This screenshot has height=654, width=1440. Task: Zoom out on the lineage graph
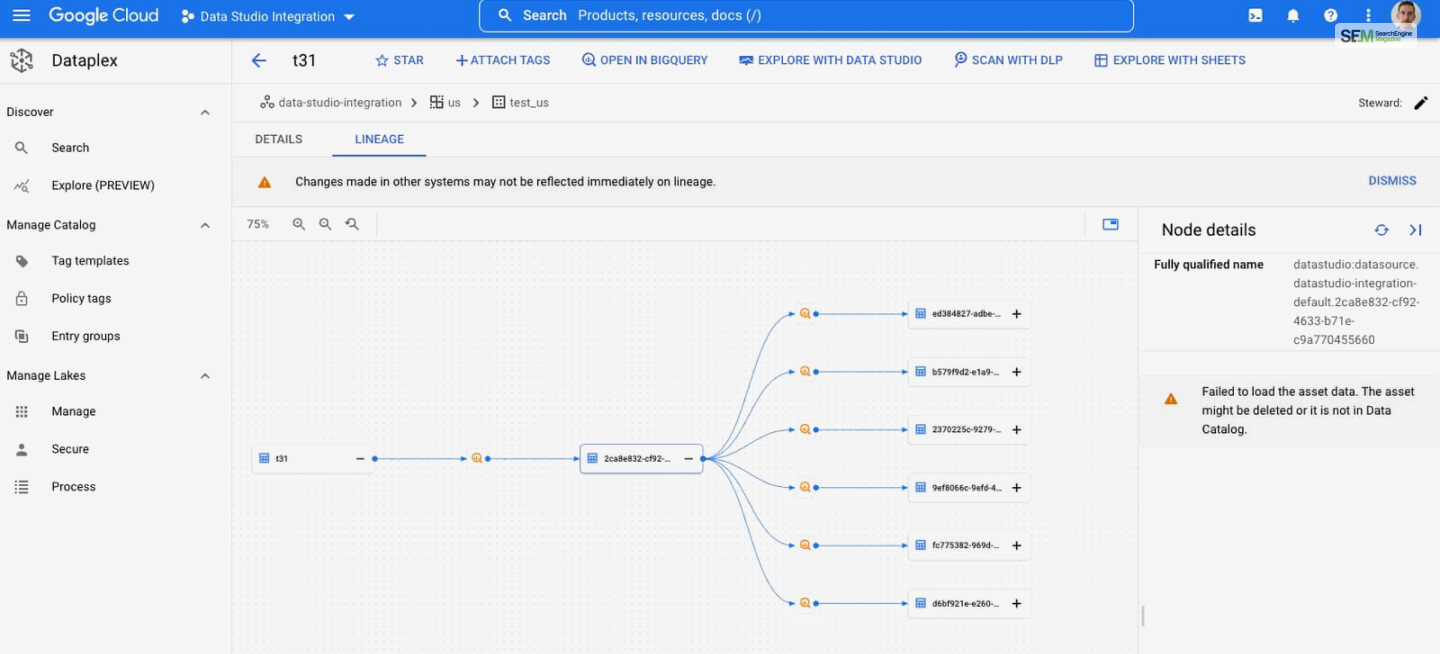point(325,224)
